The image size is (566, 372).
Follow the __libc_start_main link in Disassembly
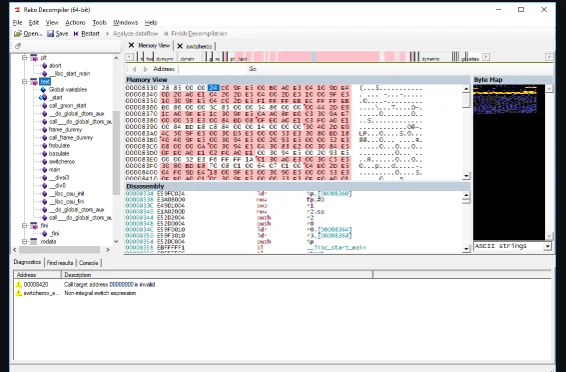tap(336, 248)
